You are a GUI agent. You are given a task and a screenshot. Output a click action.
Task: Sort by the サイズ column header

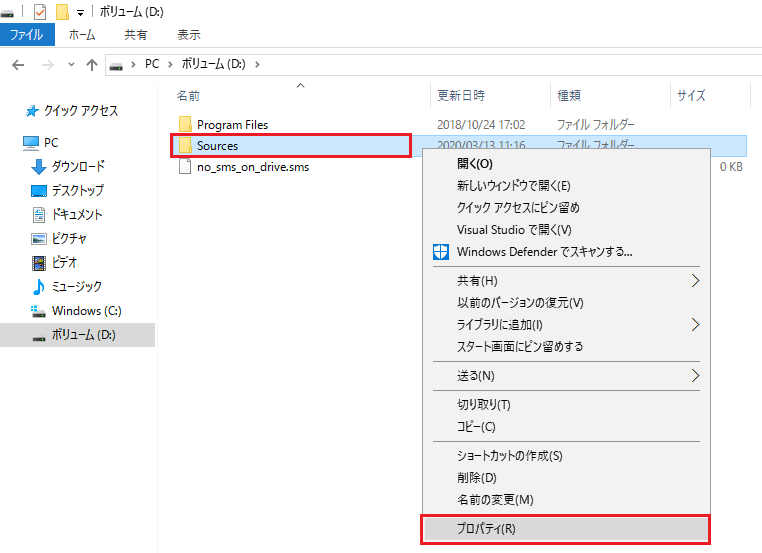pyautogui.click(x=691, y=95)
